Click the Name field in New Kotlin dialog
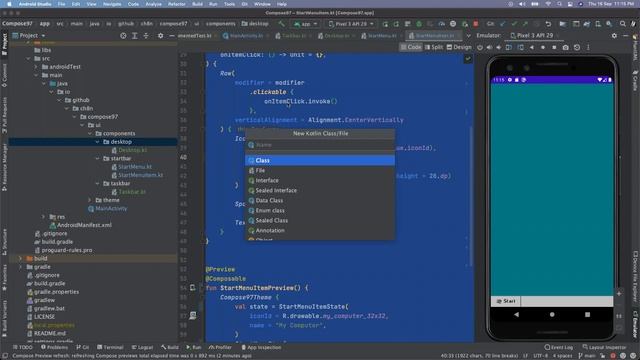This screenshot has width=640, height=360. [x=320, y=145]
